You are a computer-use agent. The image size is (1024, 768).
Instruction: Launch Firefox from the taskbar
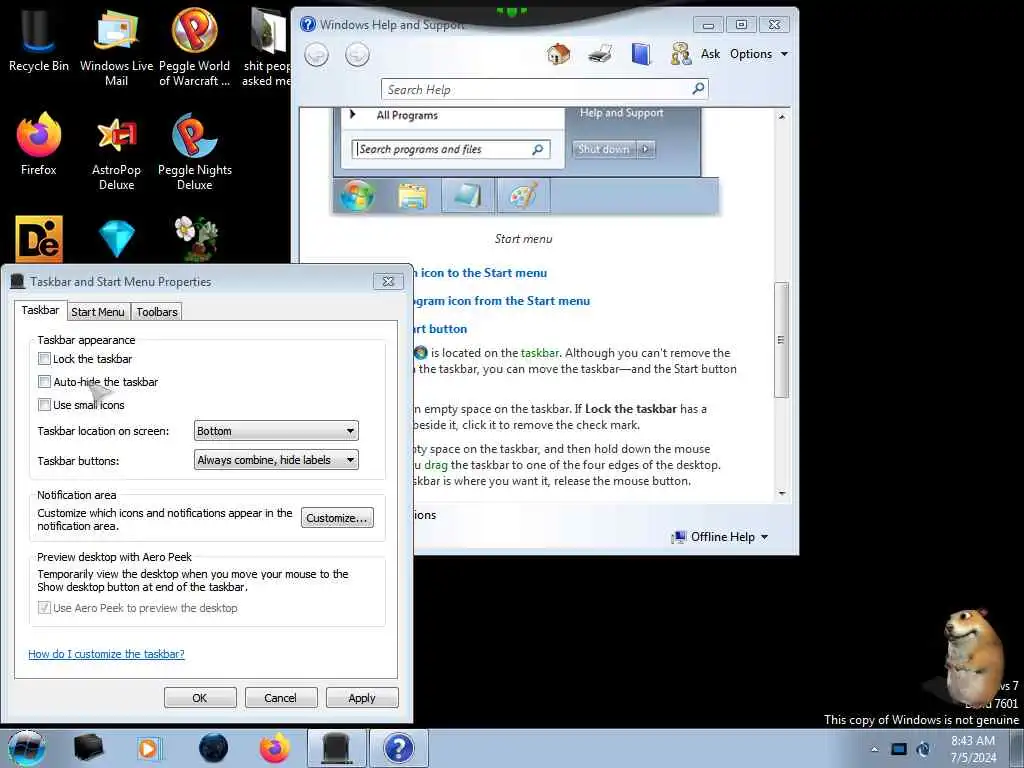click(x=275, y=748)
